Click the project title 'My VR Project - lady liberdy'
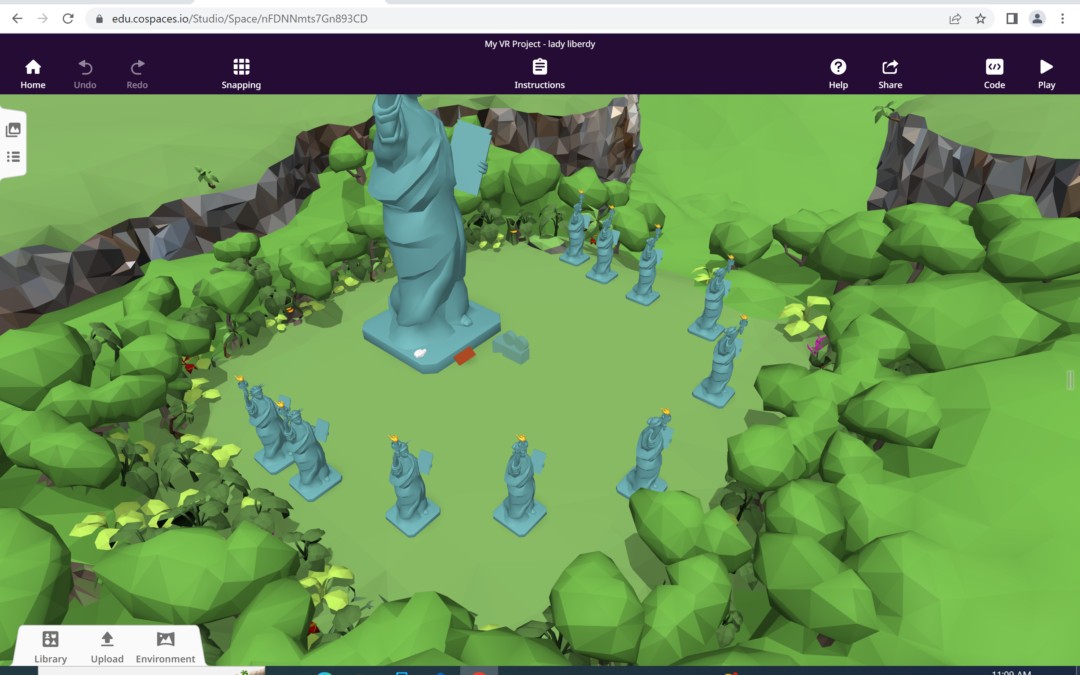 tap(539, 43)
